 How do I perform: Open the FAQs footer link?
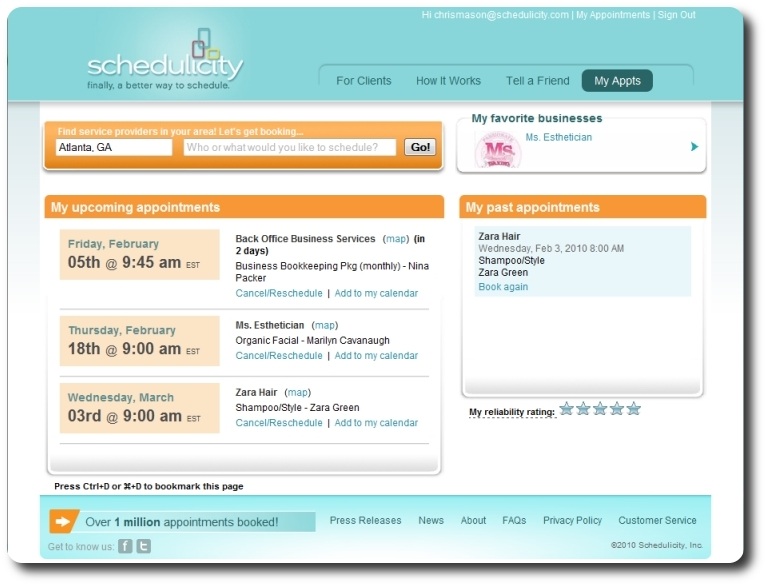point(514,520)
